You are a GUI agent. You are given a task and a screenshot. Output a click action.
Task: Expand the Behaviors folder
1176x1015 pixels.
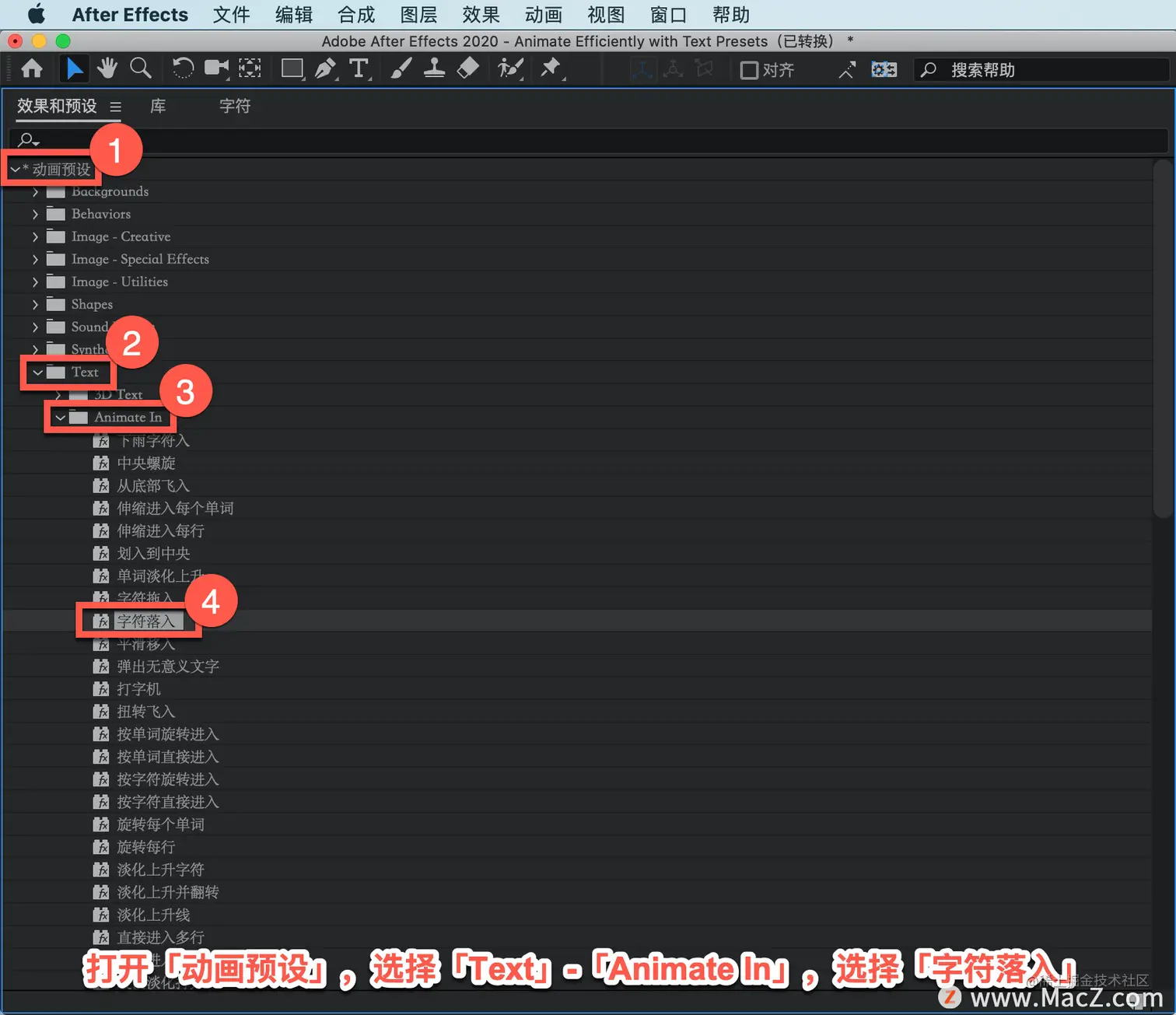pos(35,215)
